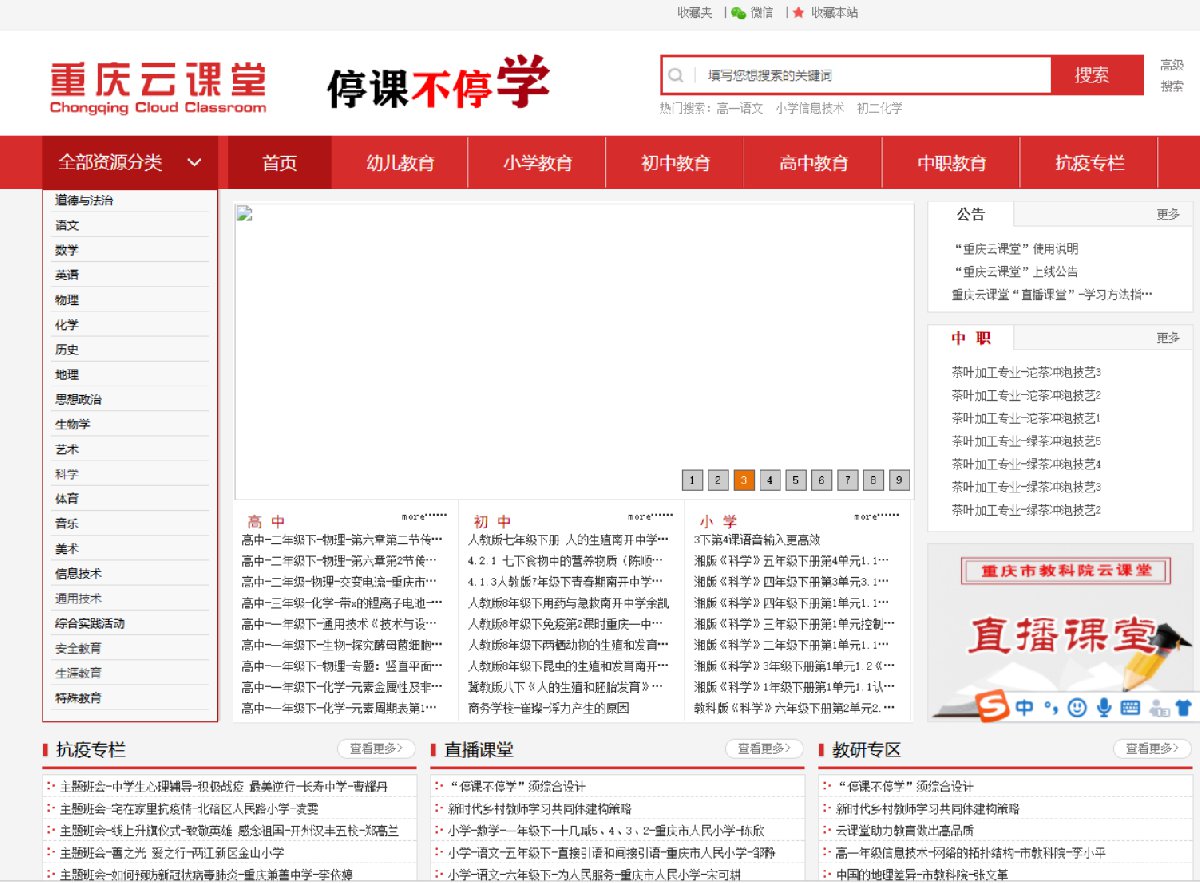This screenshot has width=1200, height=883.
Task: Click the WeChat icon in top bar
Action: click(738, 13)
